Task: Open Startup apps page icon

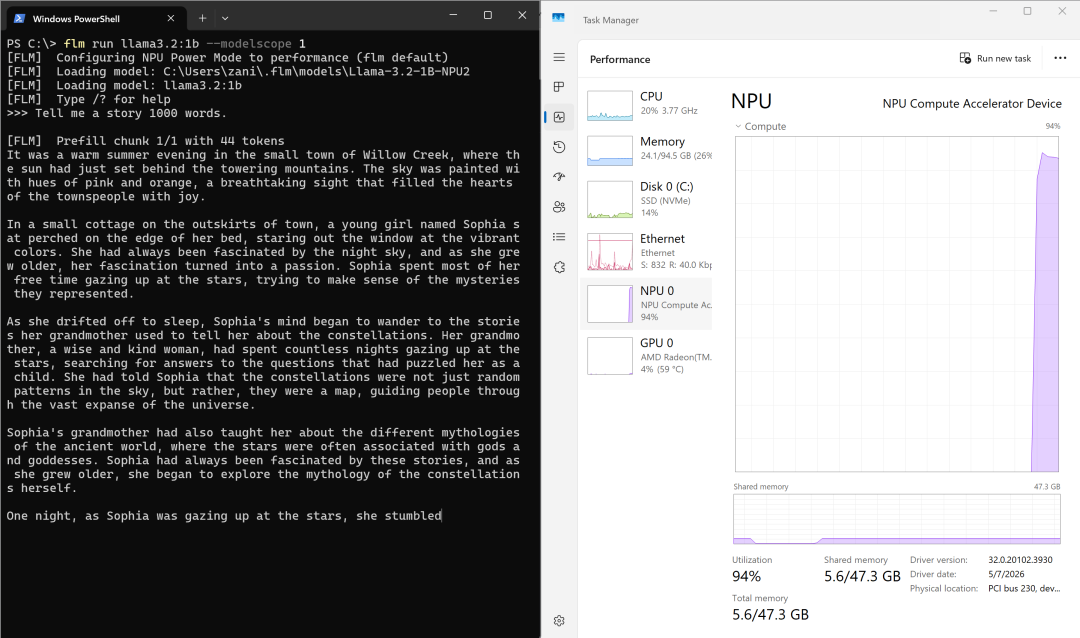Action: tap(559, 176)
